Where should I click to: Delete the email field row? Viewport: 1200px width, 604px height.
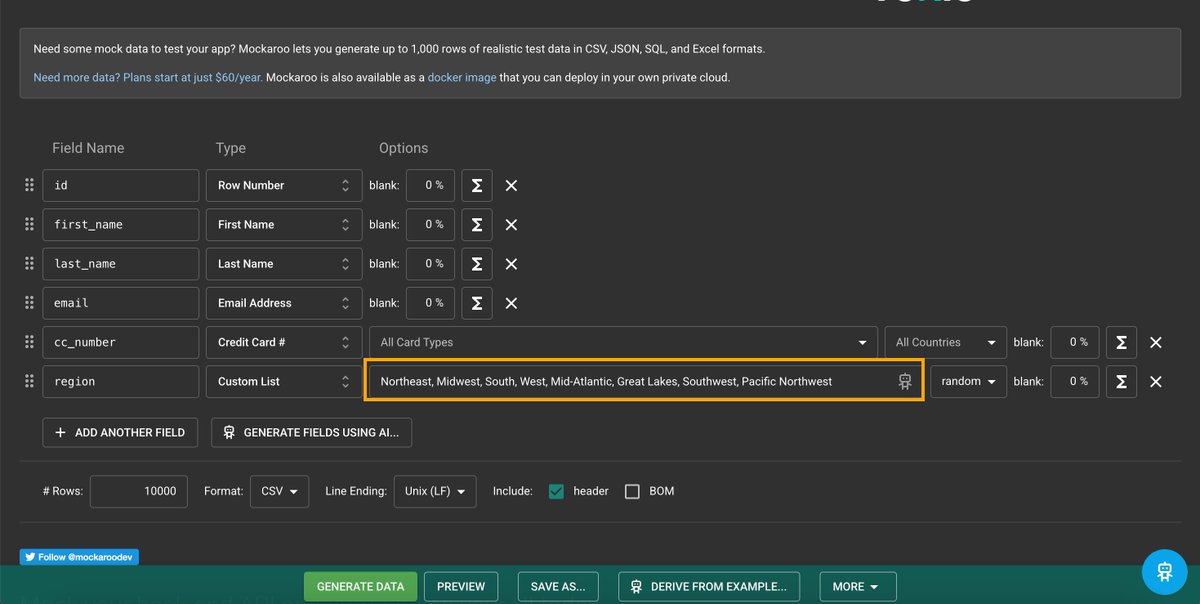pos(511,303)
